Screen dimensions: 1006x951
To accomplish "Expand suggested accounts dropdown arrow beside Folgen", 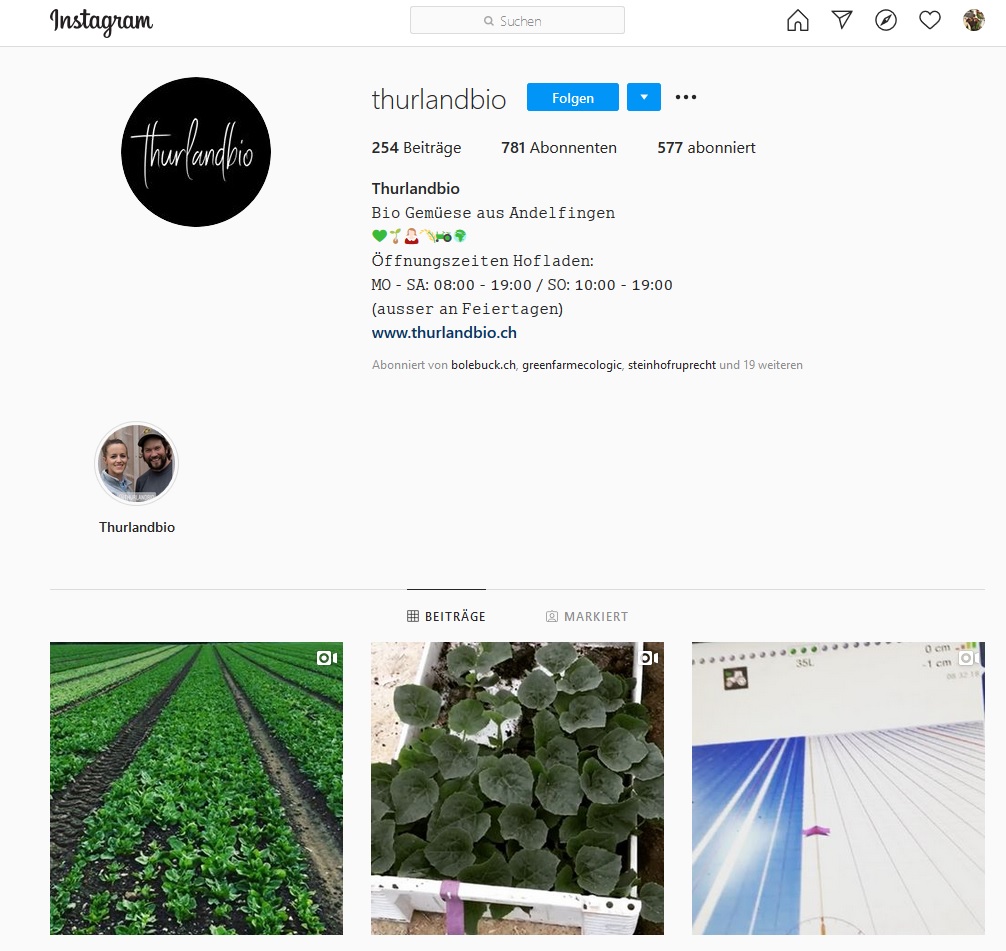I will 644,97.
